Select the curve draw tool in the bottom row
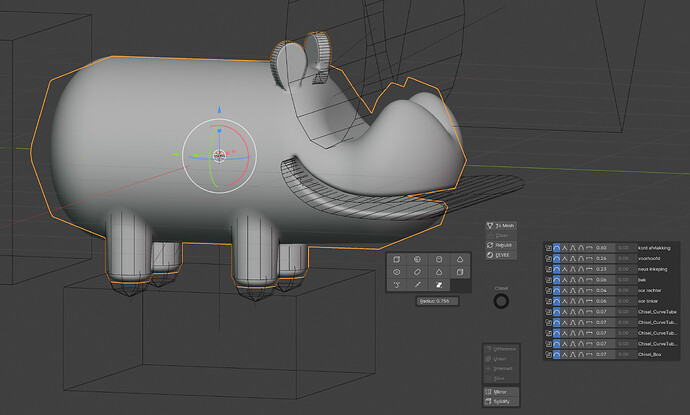Screen dimensions: 690x415 (396, 285)
